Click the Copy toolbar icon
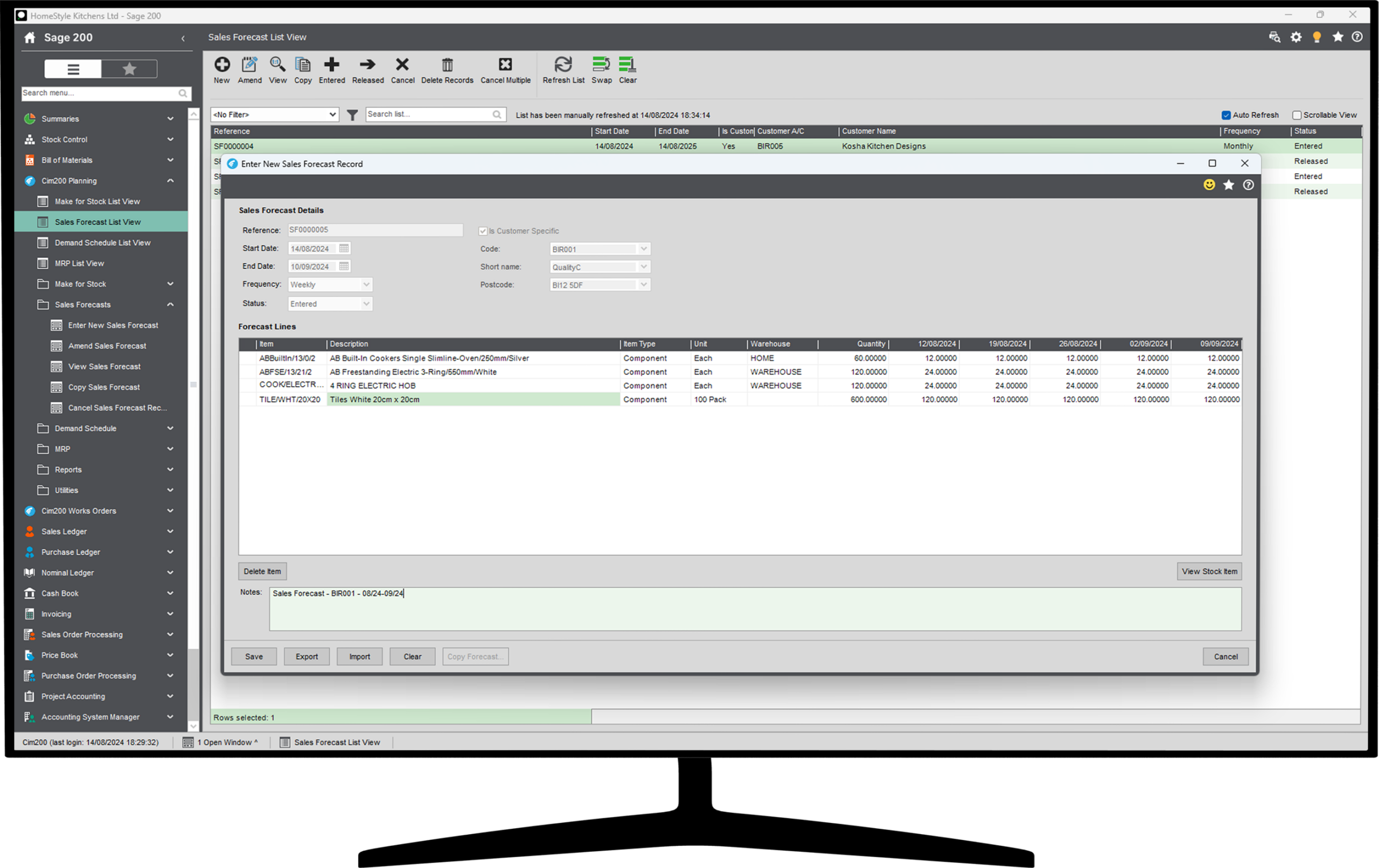The image size is (1379, 868). (302, 65)
